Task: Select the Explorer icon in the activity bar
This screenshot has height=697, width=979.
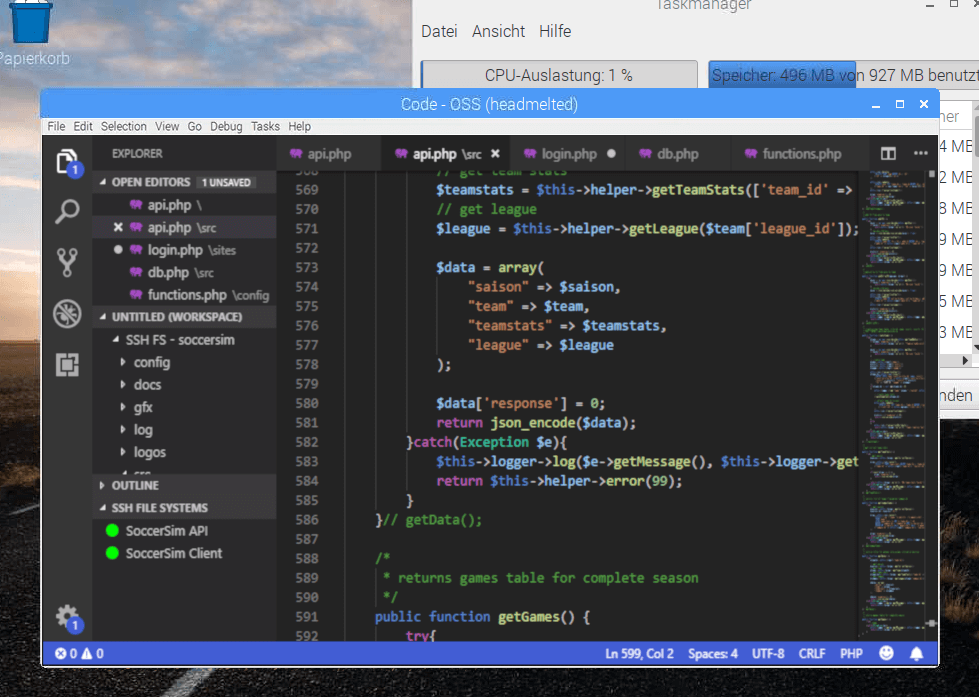Action: [x=66, y=160]
